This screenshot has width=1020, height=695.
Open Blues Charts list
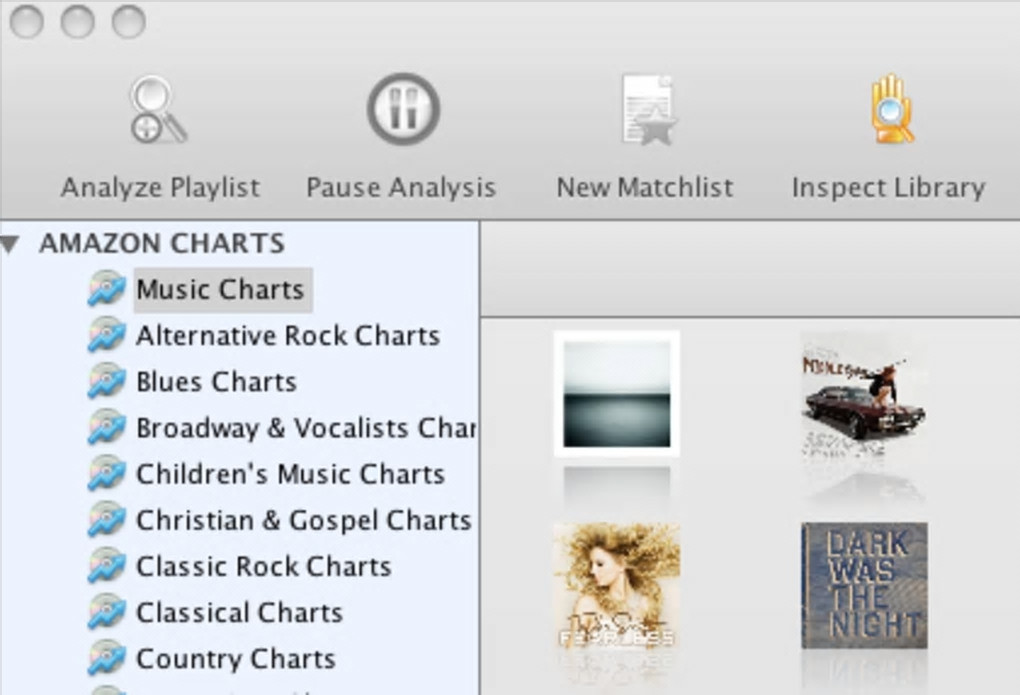(216, 382)
